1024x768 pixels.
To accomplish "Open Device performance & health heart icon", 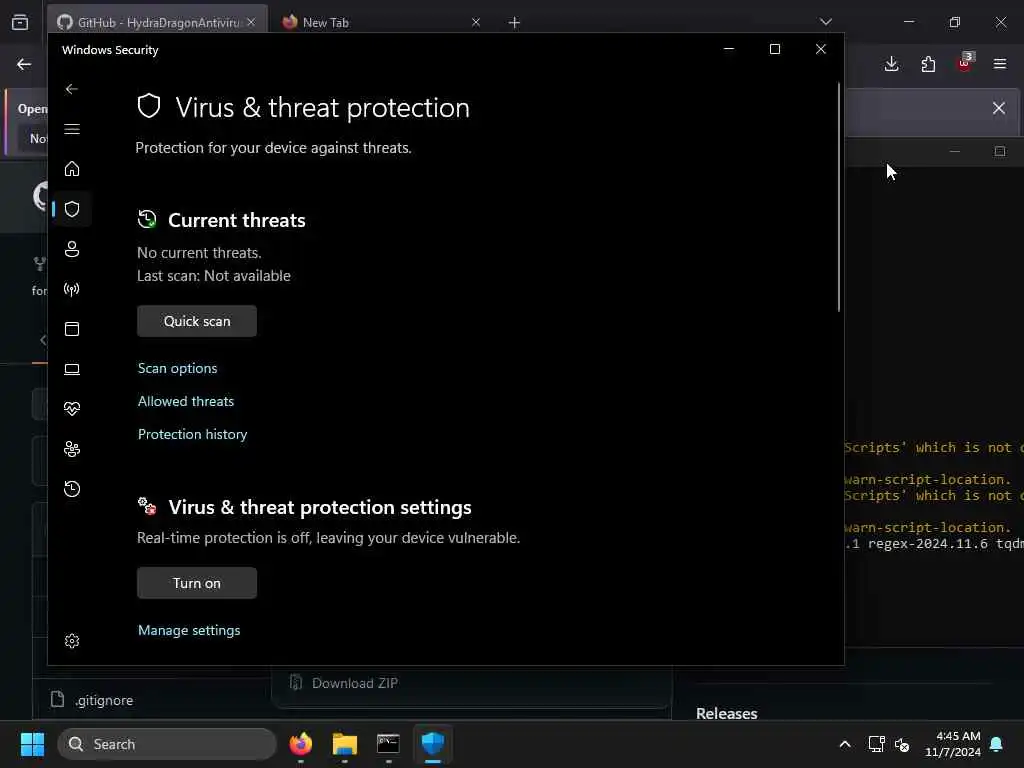I will [x=72, y=409].
